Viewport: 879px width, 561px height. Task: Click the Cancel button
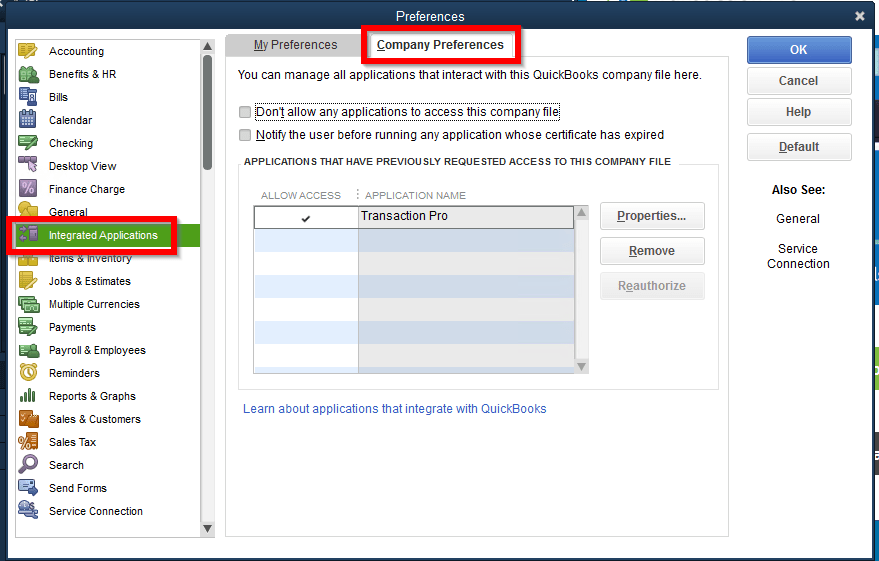799,81
